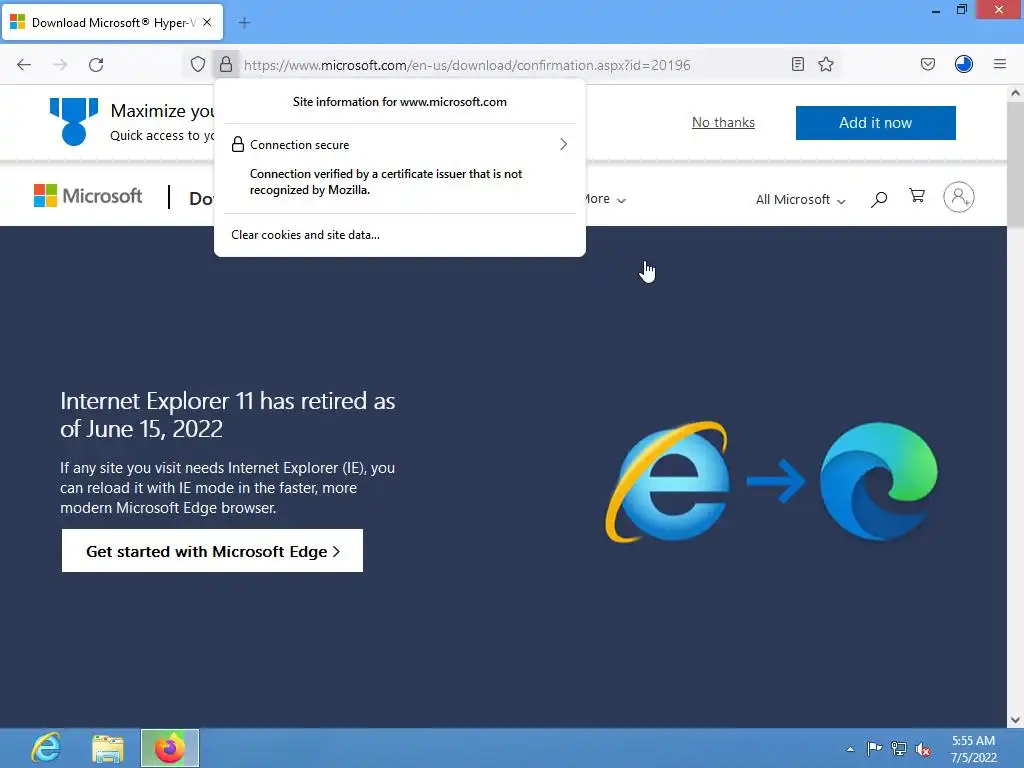Reload the current page
1024x768 pixels.
point(96,65)
